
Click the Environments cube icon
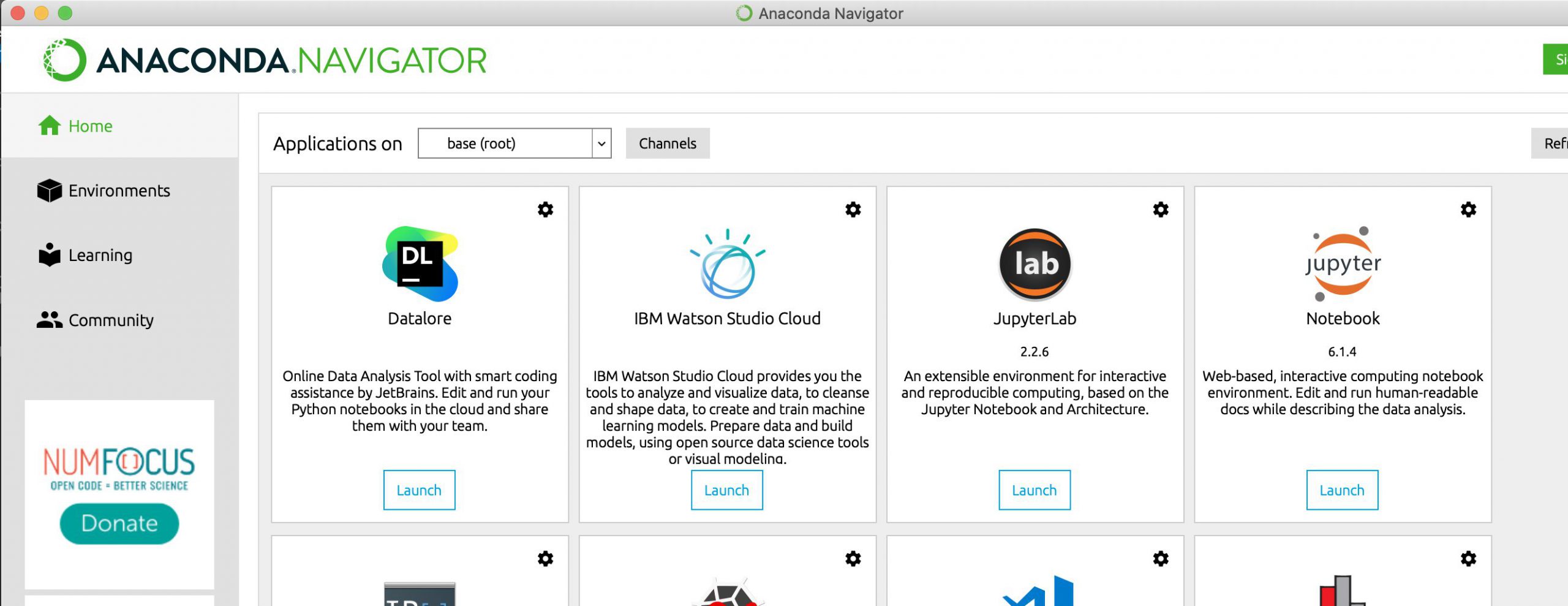(50, 191)
